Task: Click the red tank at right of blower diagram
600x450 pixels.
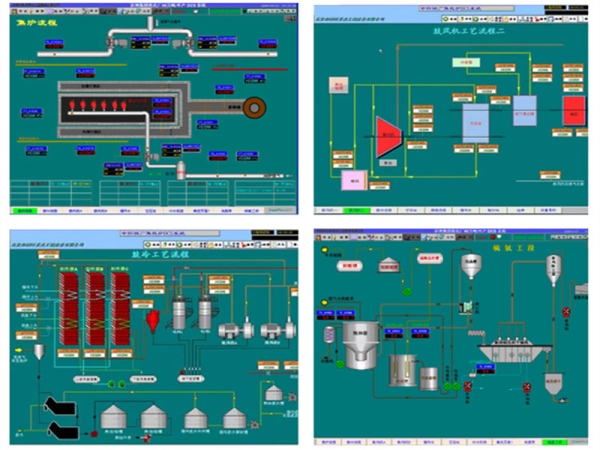Action: coord(573,108)
